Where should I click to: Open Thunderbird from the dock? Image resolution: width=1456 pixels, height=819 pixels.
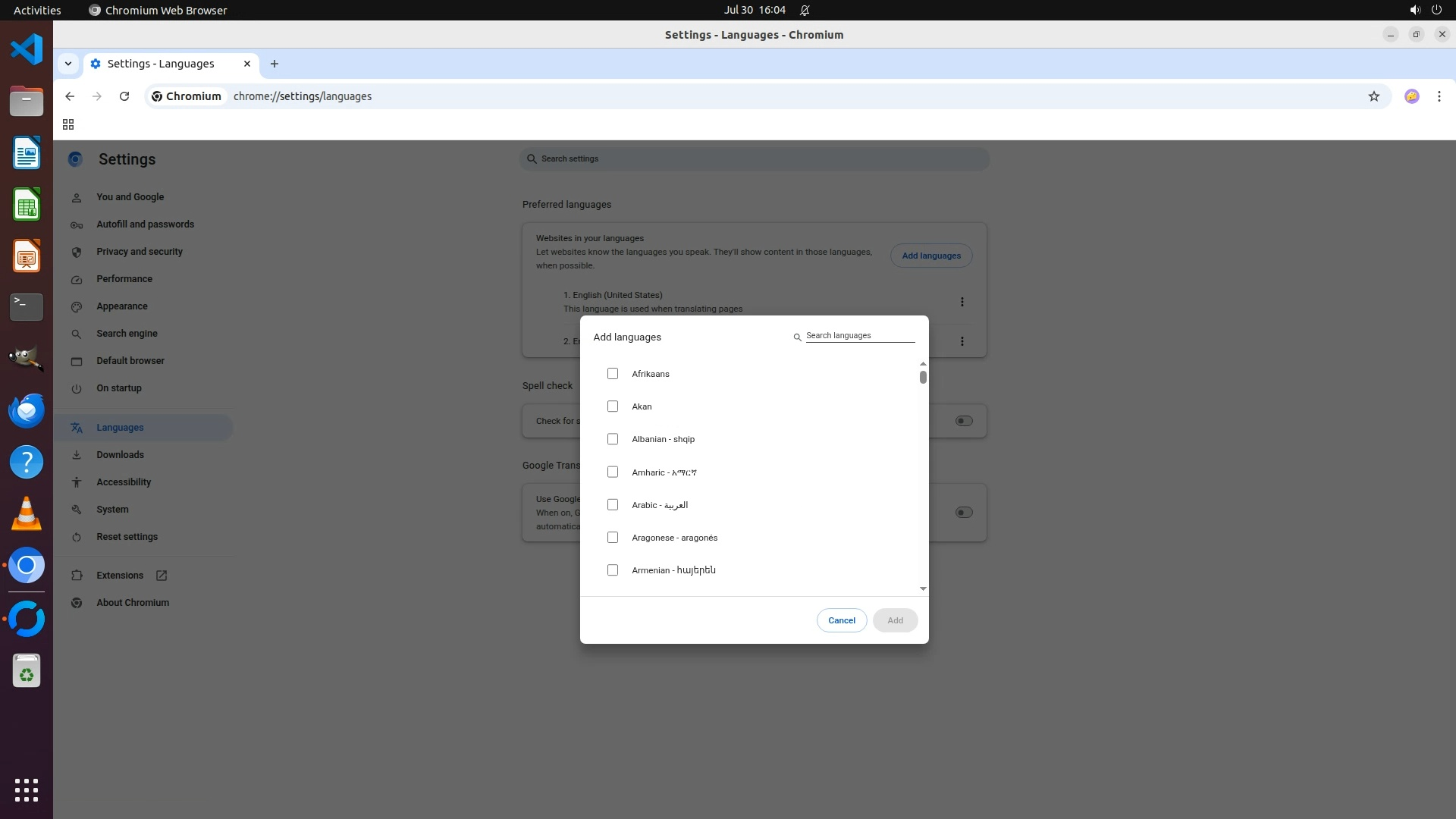coord(27,410)
